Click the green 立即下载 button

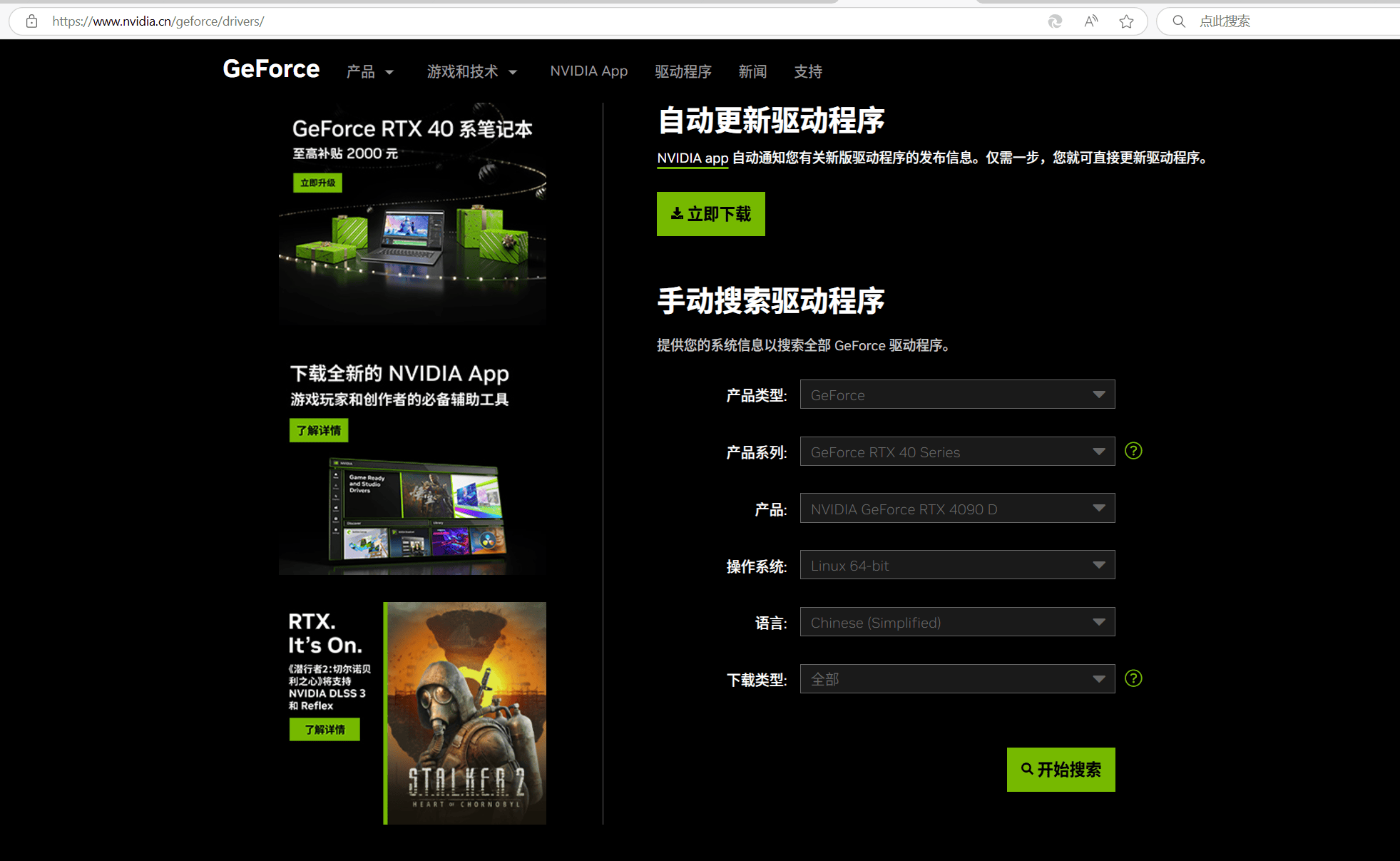click(710, 214)
